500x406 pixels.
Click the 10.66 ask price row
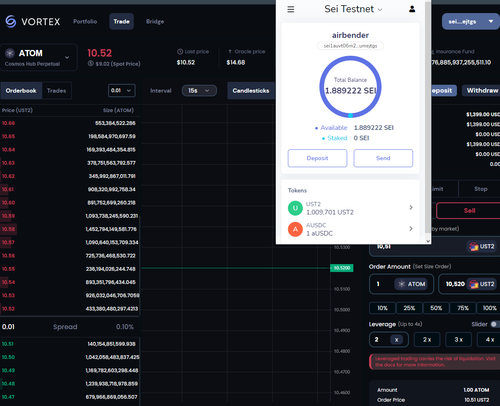pos(70,123)
